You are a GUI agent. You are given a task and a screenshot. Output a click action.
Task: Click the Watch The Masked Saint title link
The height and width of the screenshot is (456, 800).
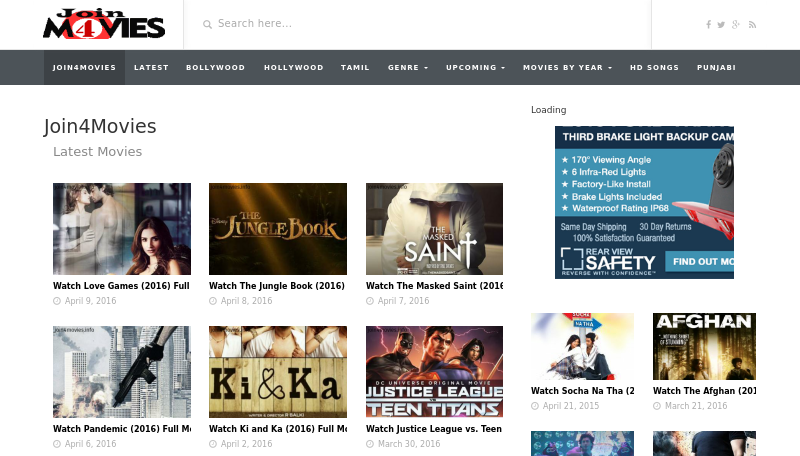point(434,286)
